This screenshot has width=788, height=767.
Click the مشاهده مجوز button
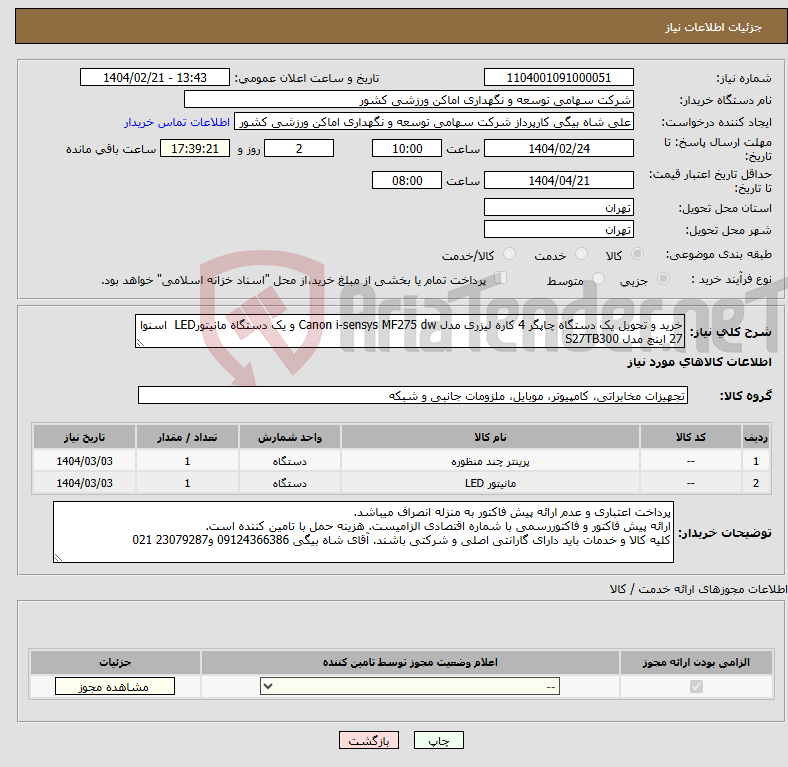pyautogui.click(x=115, y=687)
